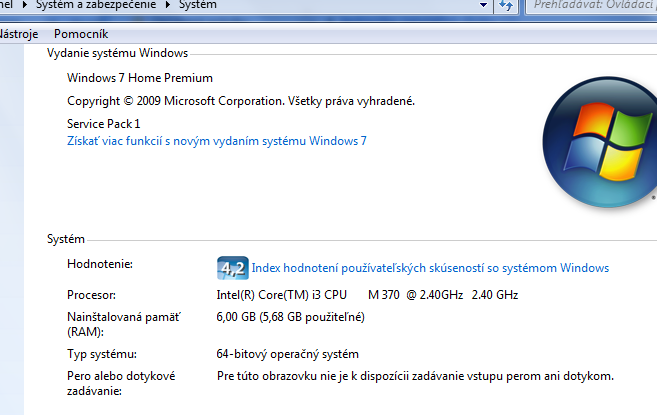This screenshot has width=657, height=415.
Task: Open the Pomocník menu
Action: [x=81, y=33]
